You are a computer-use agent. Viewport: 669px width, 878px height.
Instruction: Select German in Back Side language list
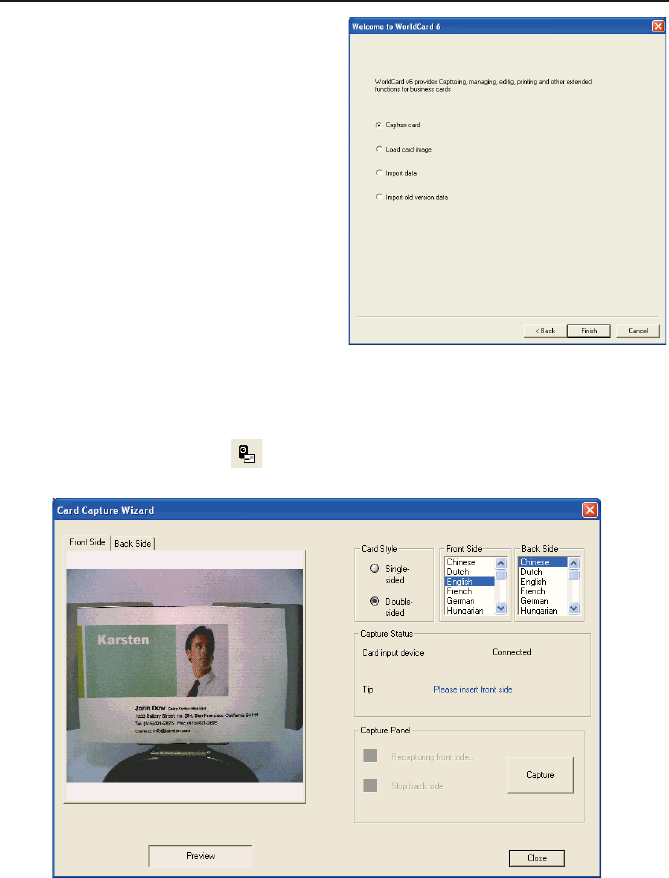[542, 601]
